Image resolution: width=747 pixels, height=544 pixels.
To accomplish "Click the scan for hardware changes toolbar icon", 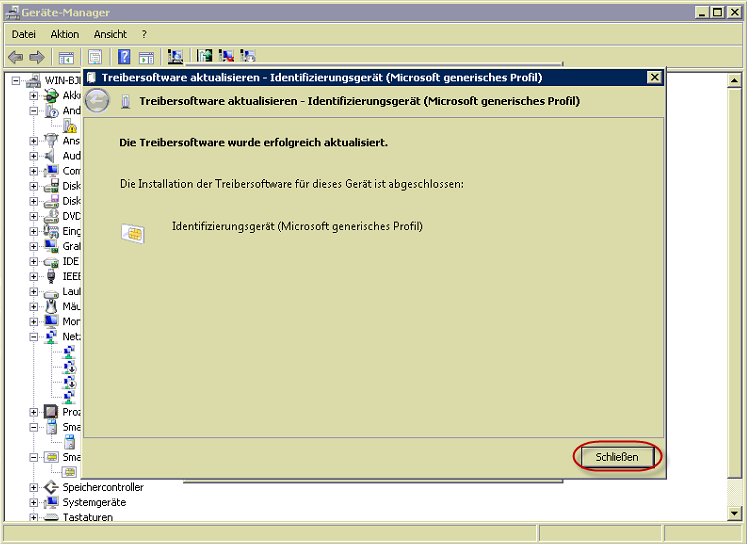I will (176, 57).
